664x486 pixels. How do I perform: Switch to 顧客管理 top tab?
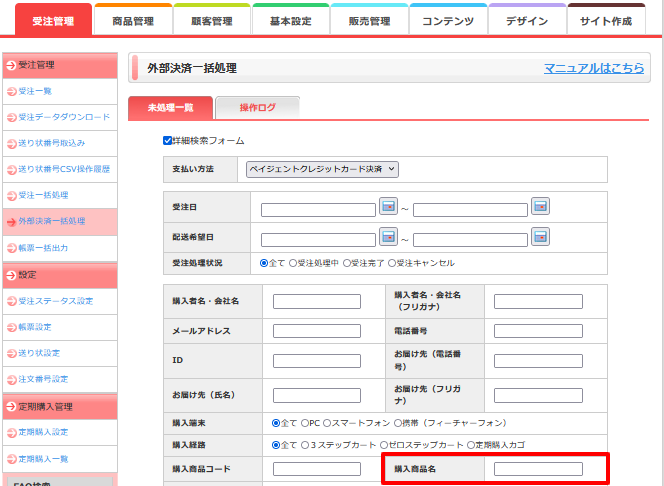point(212,20)
